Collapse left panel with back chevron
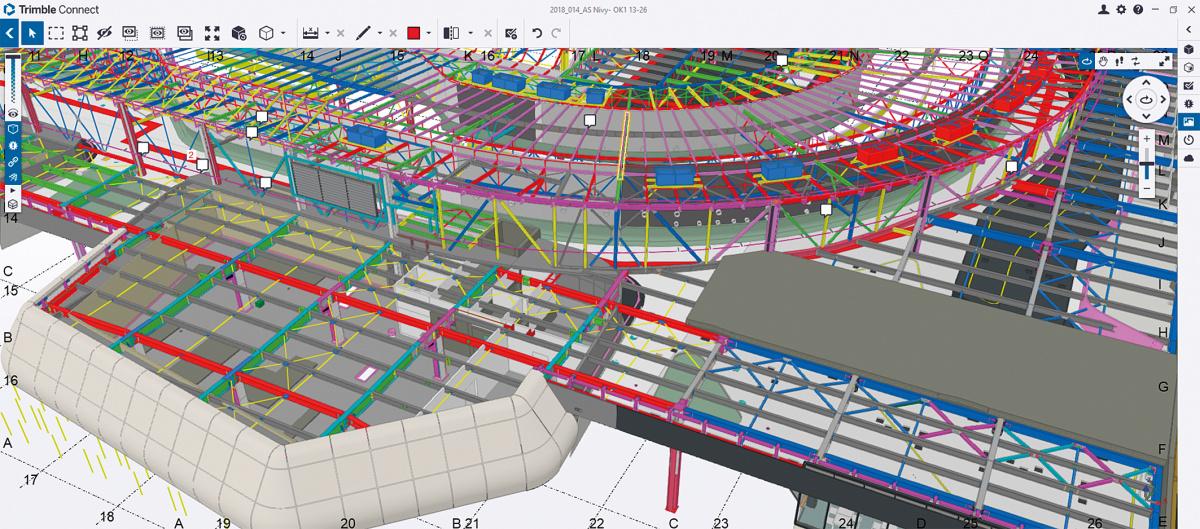The height and width of the screenshot is (529, 1200). tap(9, 33)
